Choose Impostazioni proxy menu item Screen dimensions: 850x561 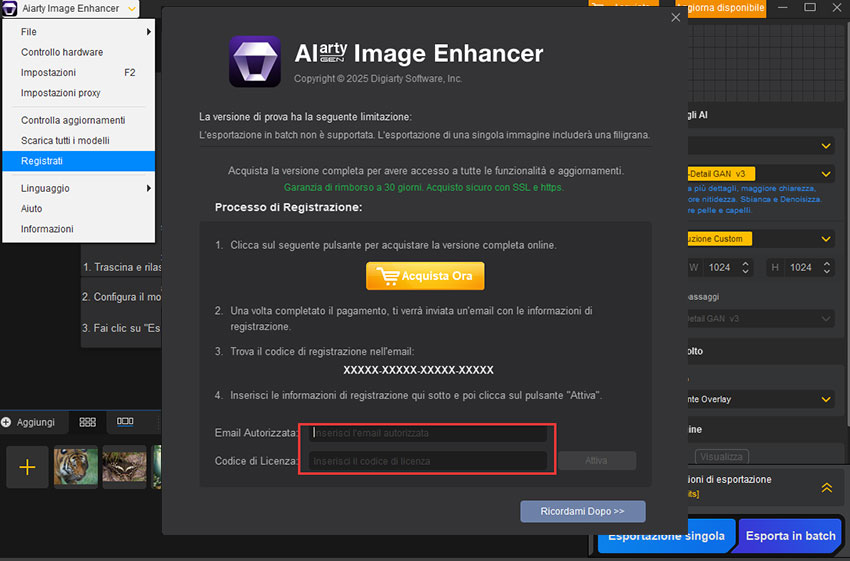click(79, 93)
